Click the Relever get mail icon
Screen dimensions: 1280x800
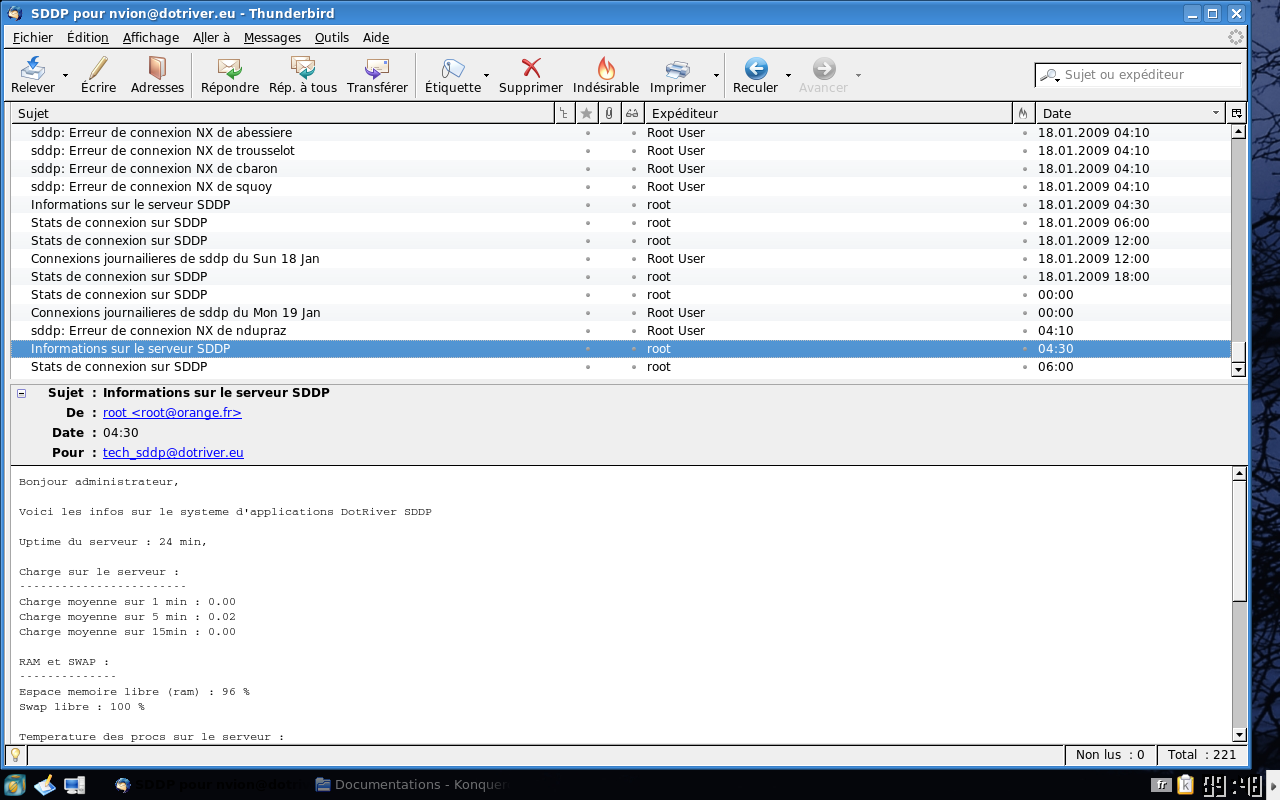33,69
